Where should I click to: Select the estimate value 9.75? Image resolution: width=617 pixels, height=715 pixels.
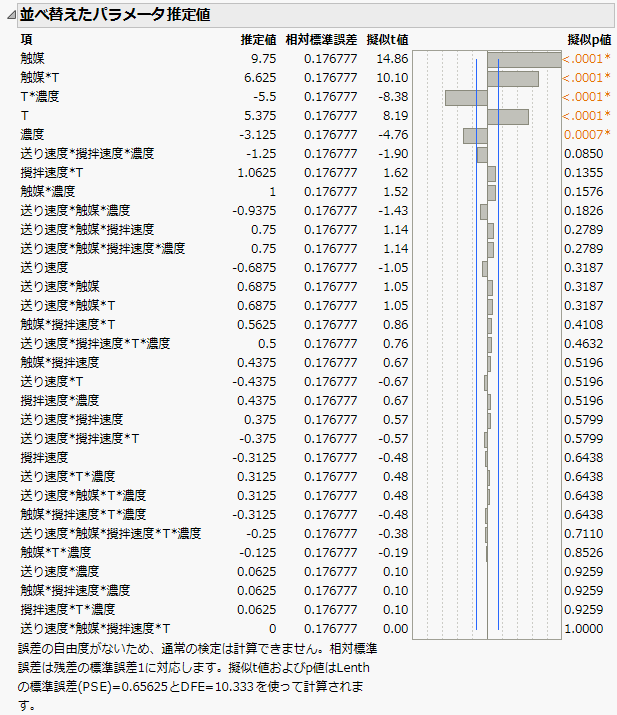(x=263, y=58)
